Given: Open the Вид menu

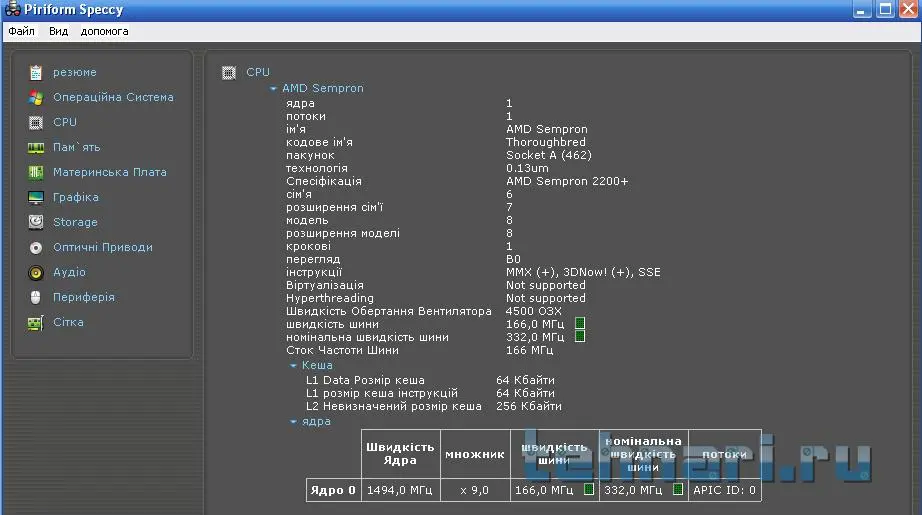Looking at the screenshot, I should (58, 31).
